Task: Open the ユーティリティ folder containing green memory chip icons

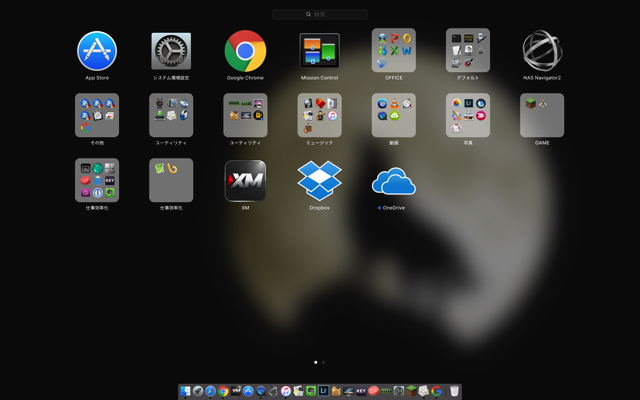Action: coord(245,115)
